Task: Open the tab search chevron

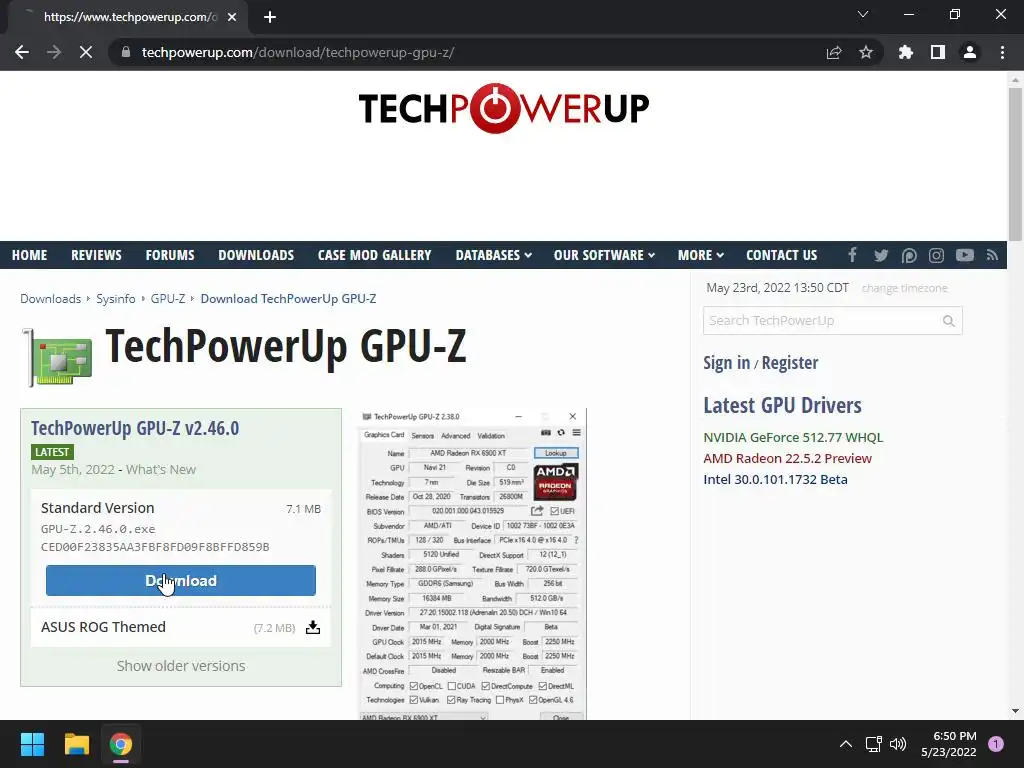Action: (863, 14)
